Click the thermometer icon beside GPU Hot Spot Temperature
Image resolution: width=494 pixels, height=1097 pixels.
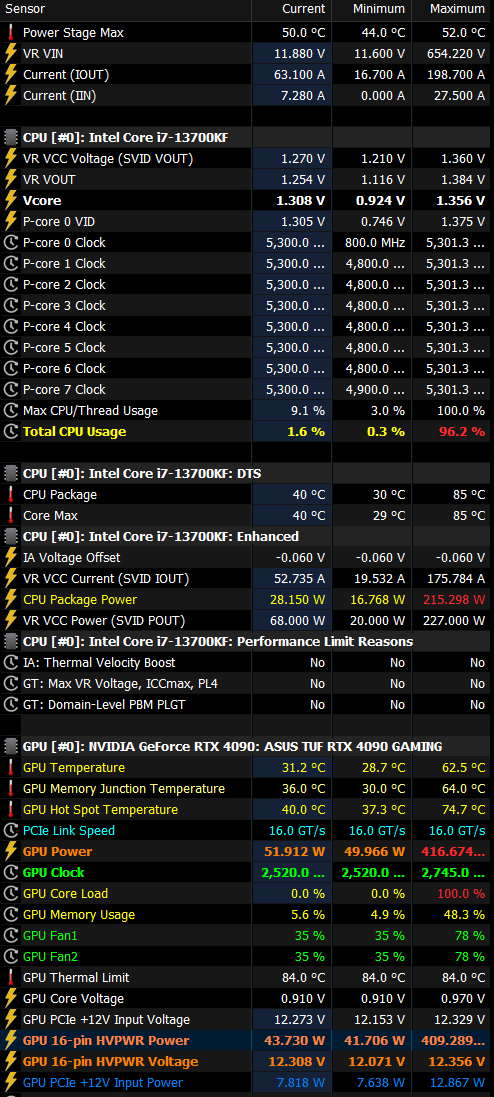(10, 809)
